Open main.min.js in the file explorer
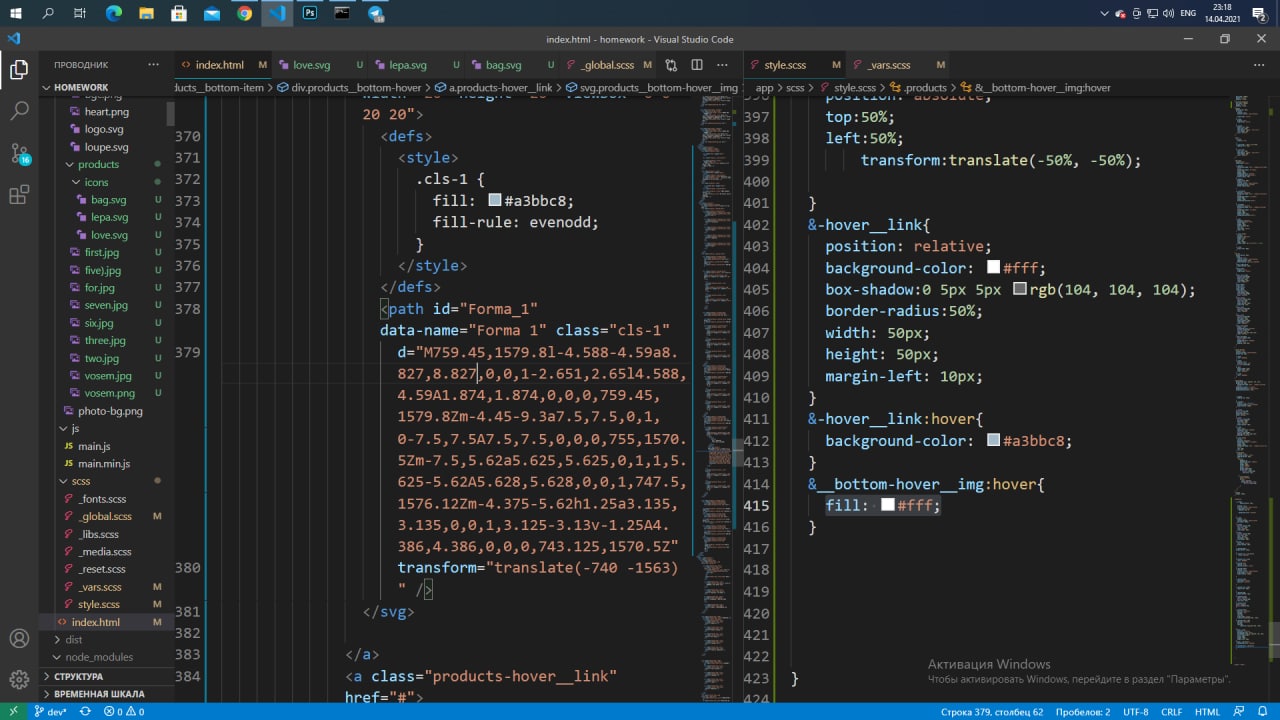1280x720 pixels. tap(104, 464)
